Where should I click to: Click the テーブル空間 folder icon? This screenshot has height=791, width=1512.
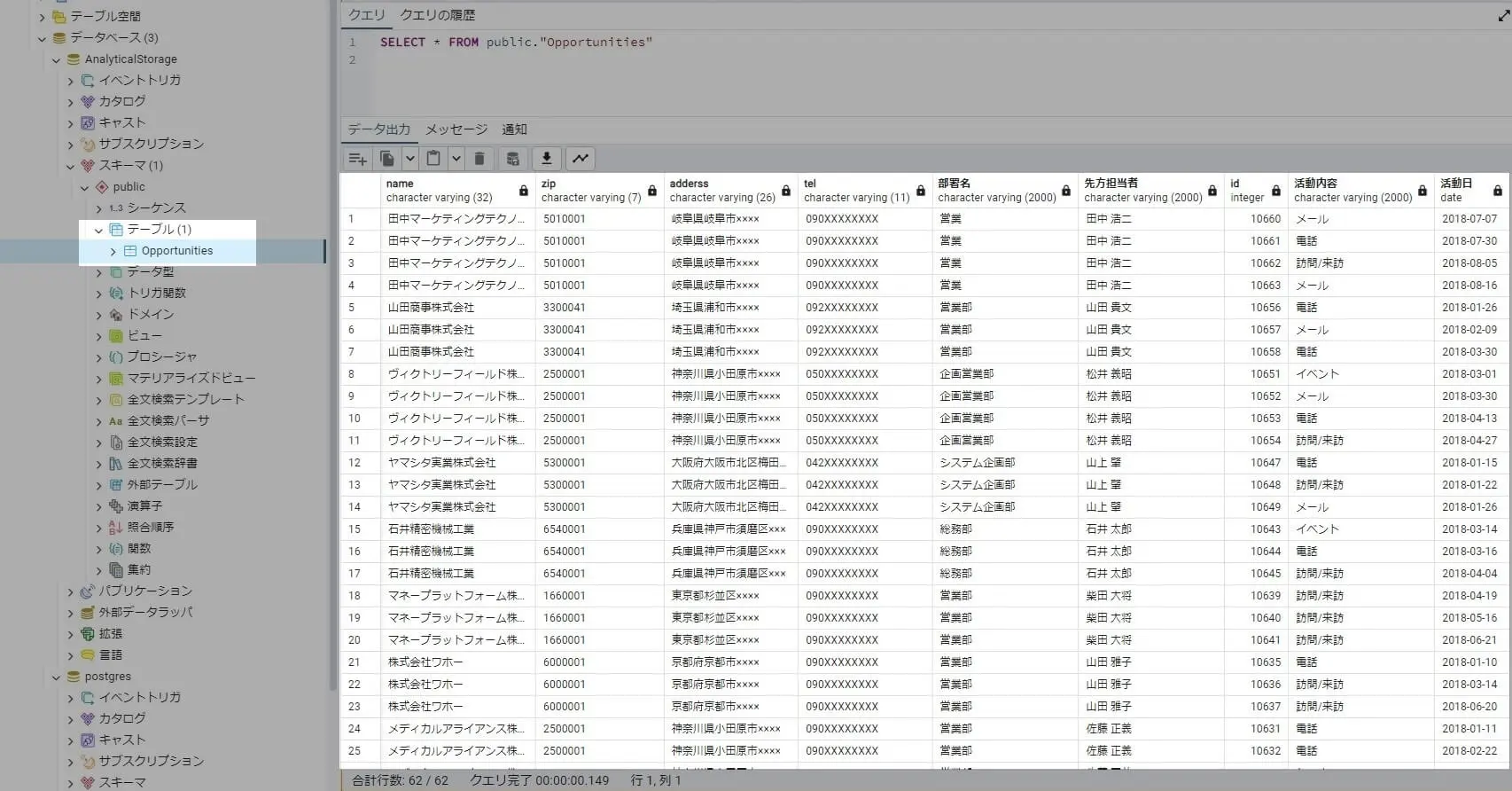[x=59, y=16]
